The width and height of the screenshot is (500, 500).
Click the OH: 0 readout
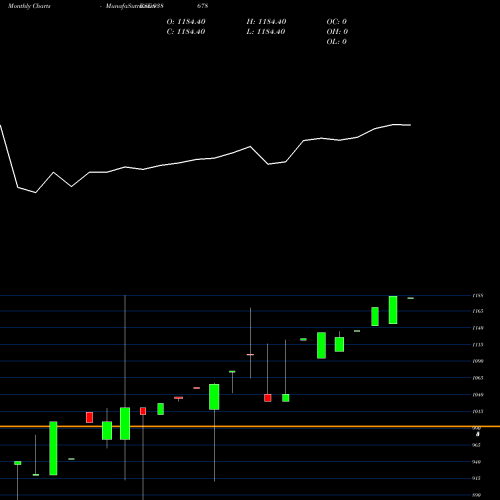337,32
